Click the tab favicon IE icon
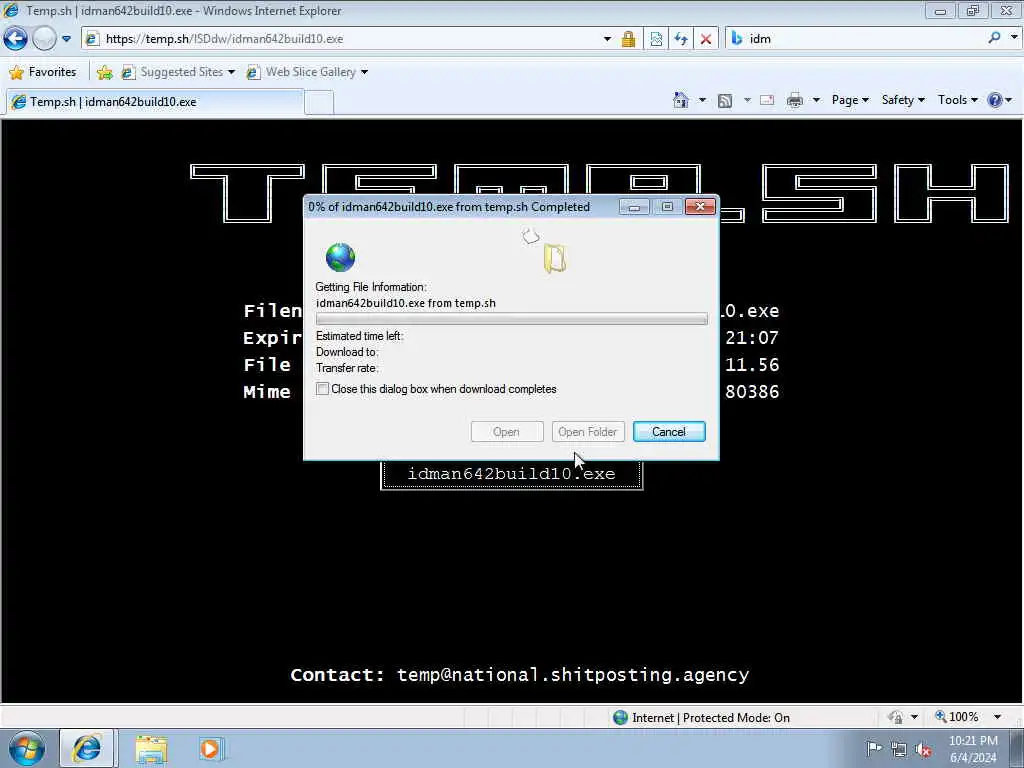 19,102
